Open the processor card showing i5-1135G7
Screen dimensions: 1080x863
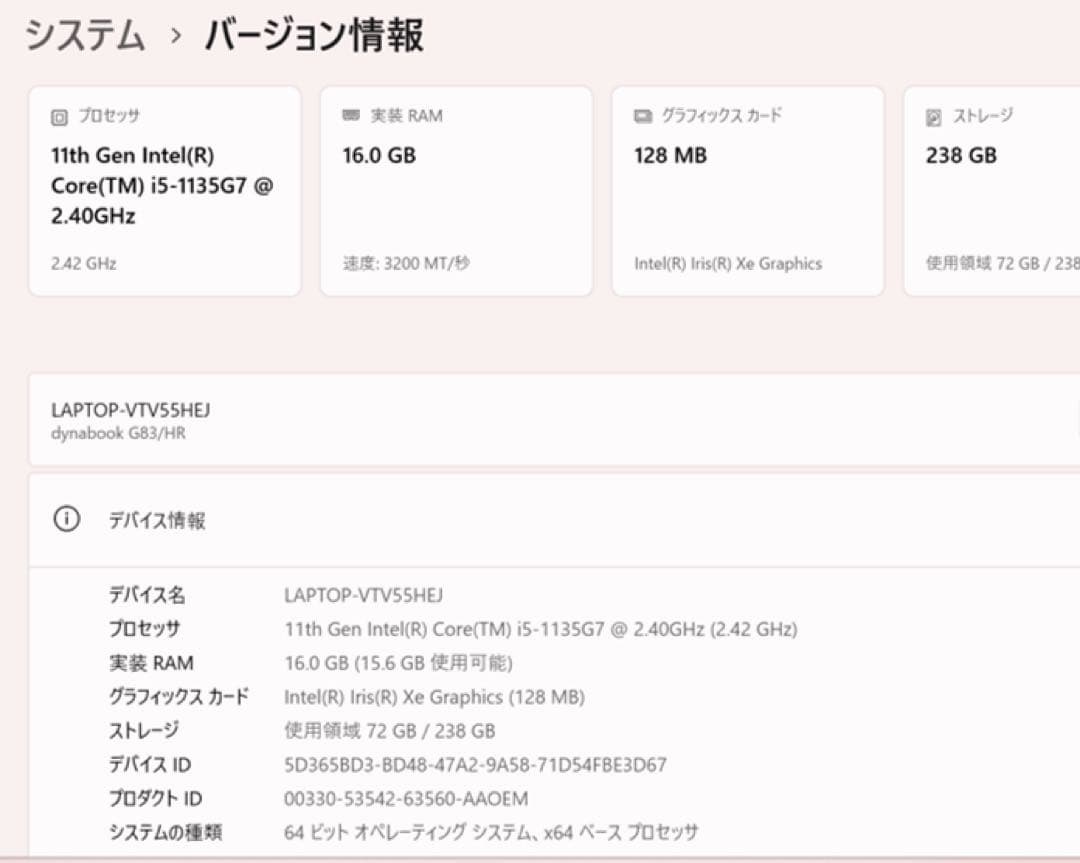[x=165, y=191]
